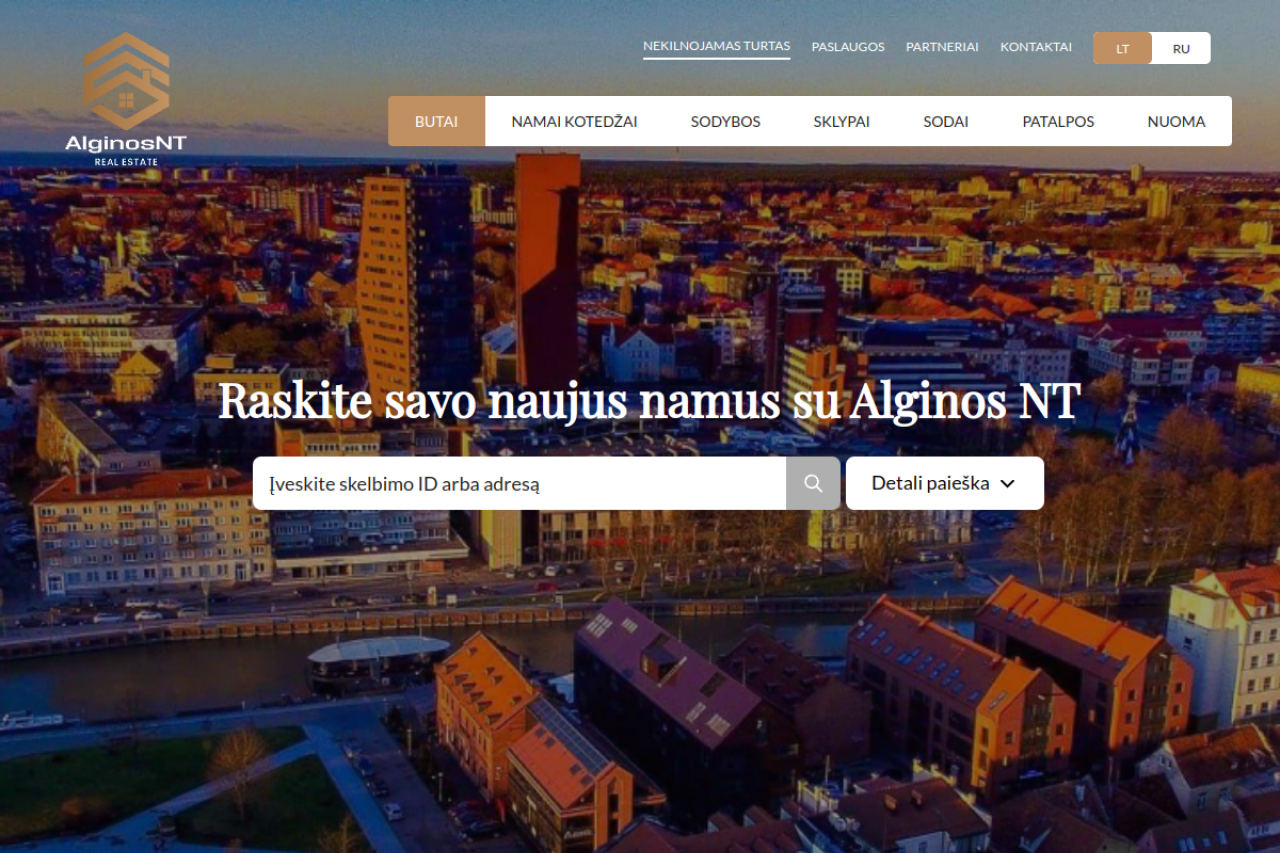Select the Sodybos category tab
The height and width of the screenshot is (853, 1280).
pyautogui.click(x=725, y=121)
